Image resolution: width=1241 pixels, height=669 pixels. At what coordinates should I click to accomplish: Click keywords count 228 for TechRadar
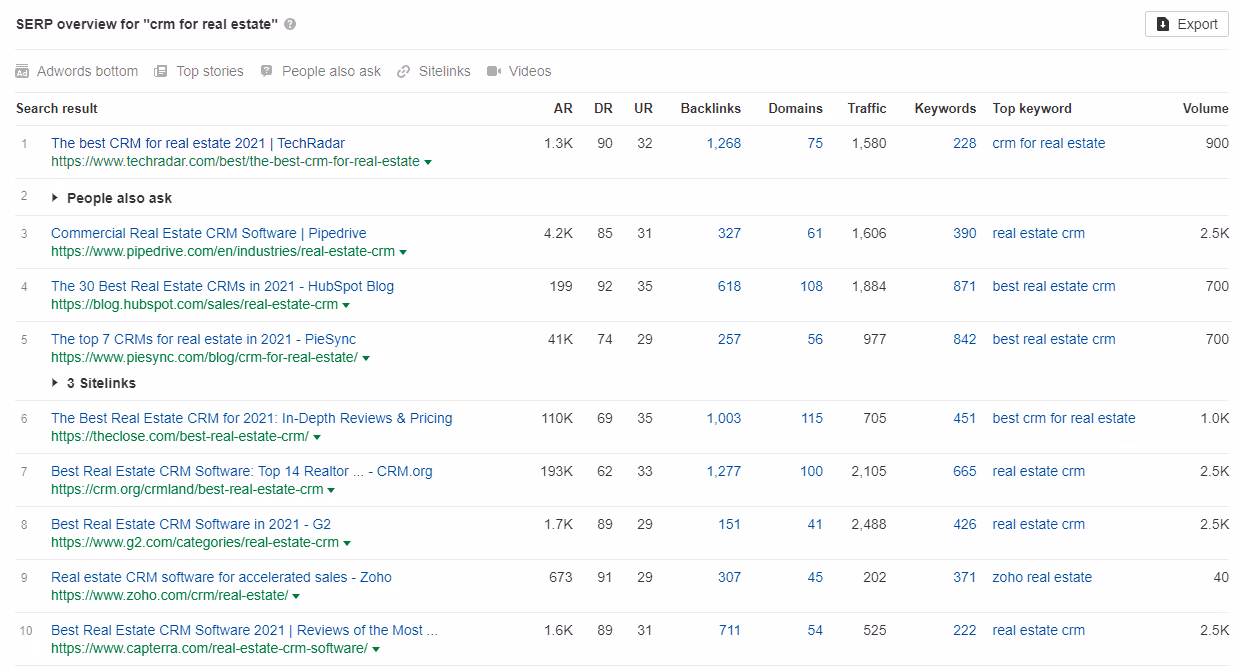tap(964, 143)
